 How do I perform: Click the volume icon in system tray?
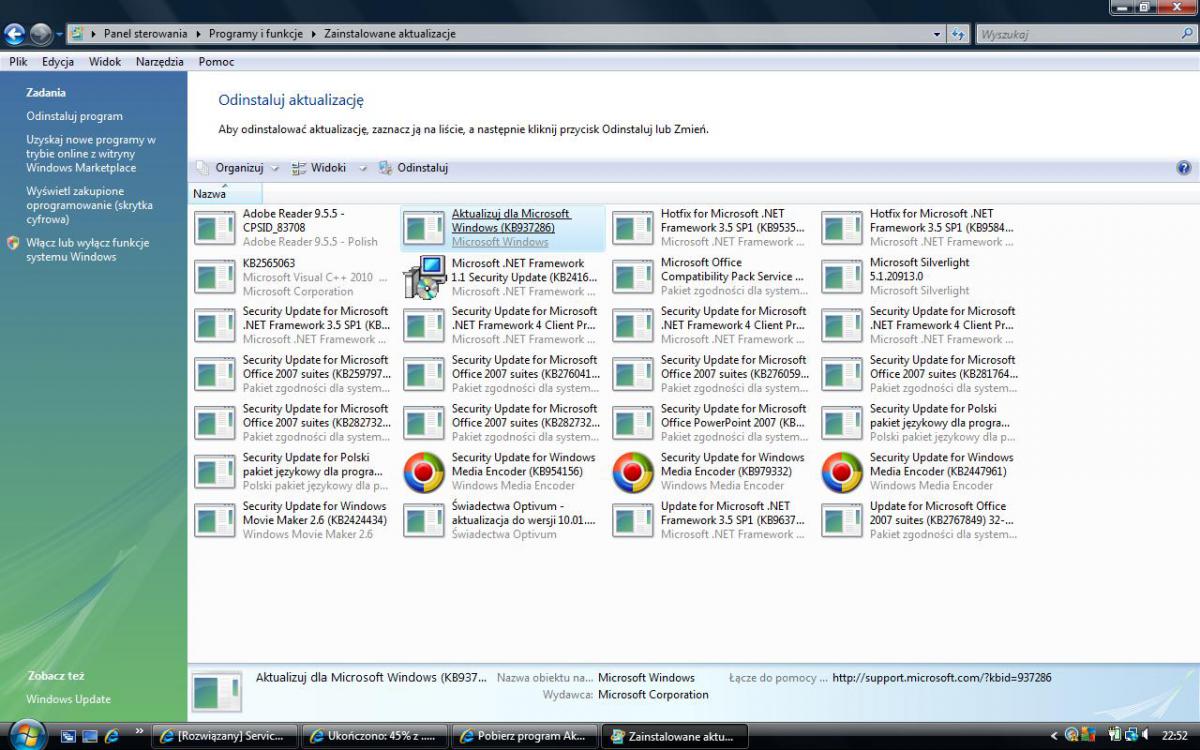(x=1143, y=736)
